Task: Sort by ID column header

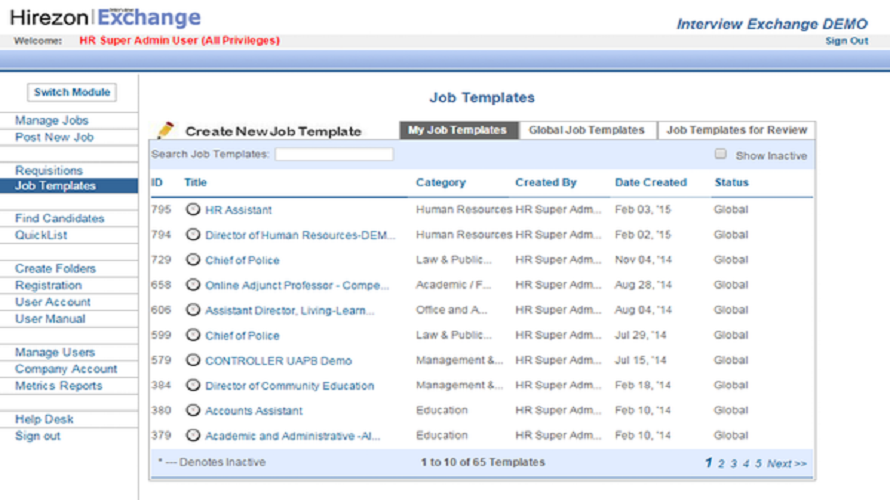Action: click(157, 182)
